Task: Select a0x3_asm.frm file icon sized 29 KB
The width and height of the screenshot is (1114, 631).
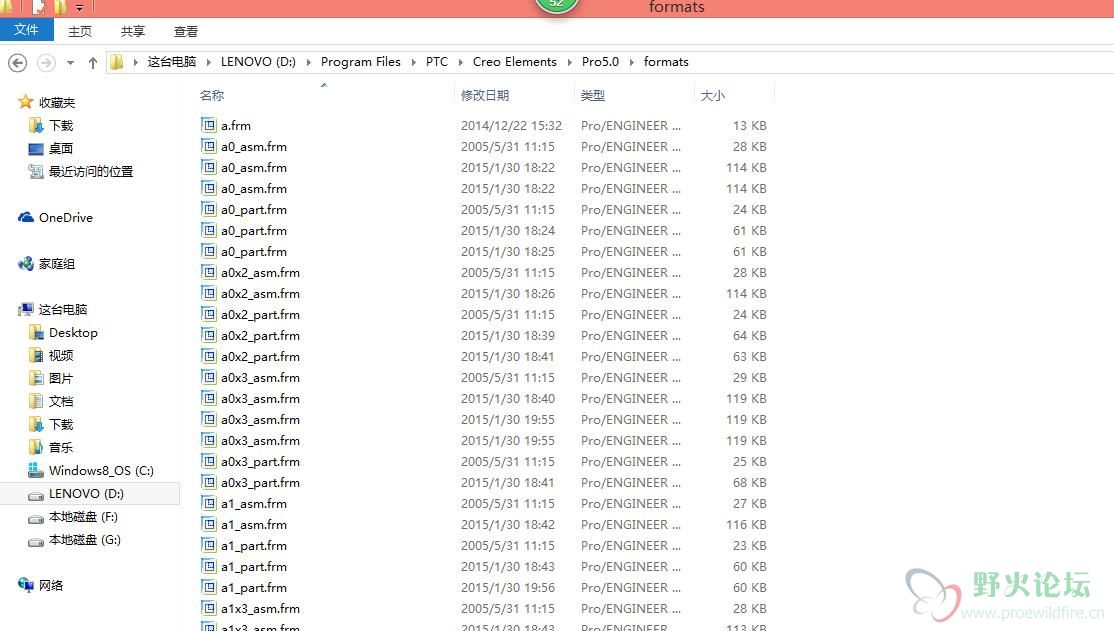Action: point(208,377)
